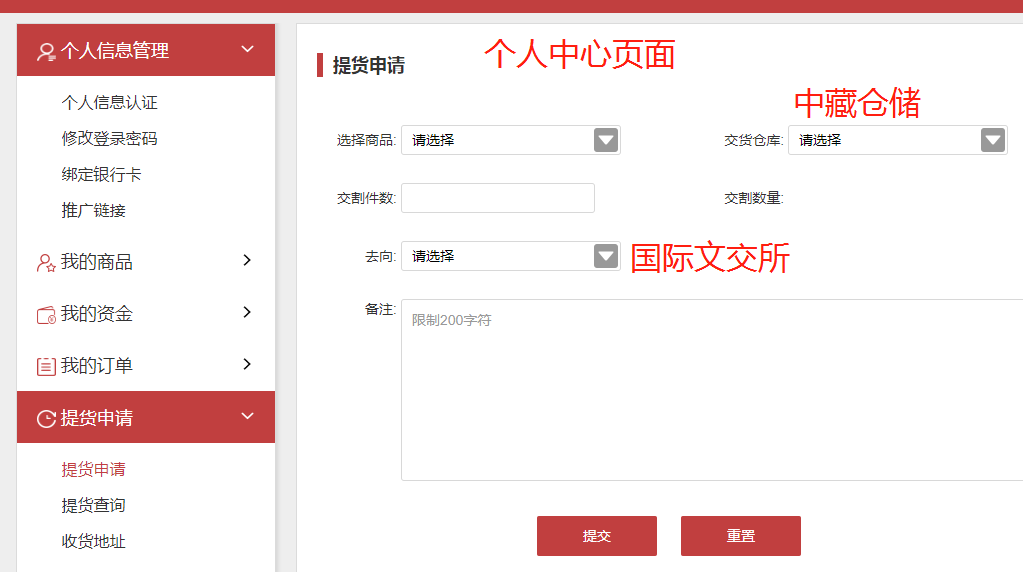This screenshot has width=1023, height=572.
Task: Click the 重置 button
Action: click(x=740, y=536)
